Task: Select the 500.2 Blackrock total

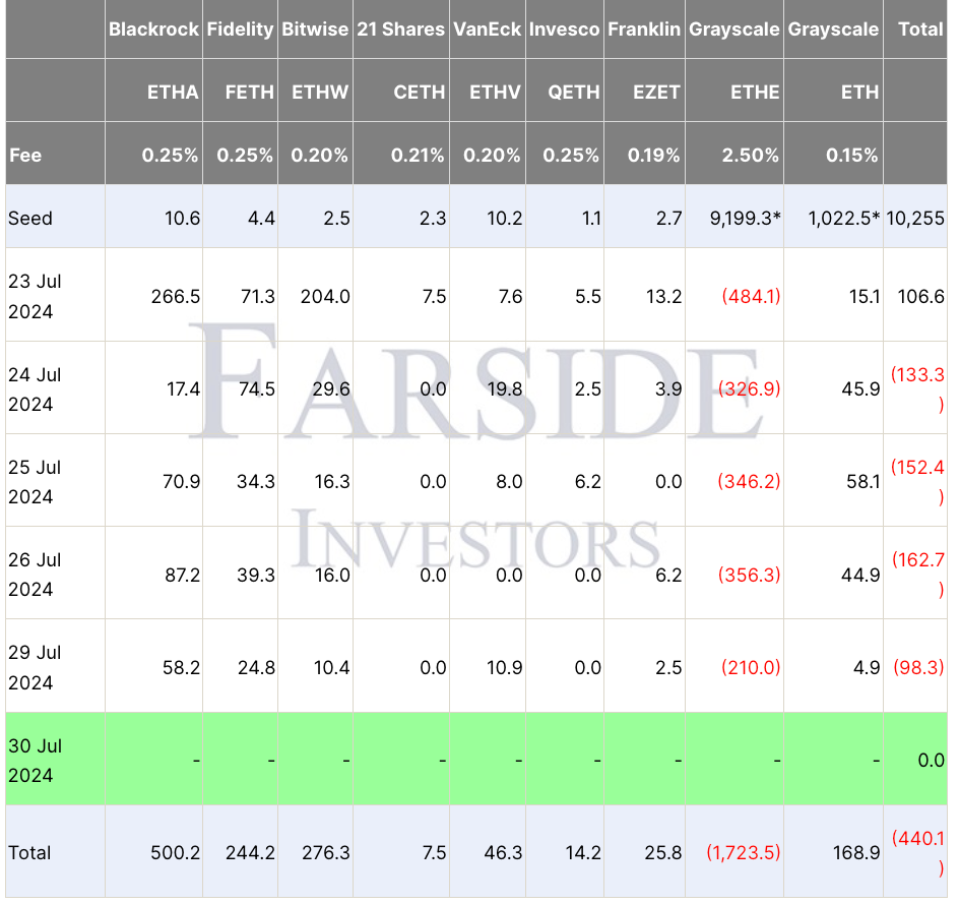Action: coord(176,852)
